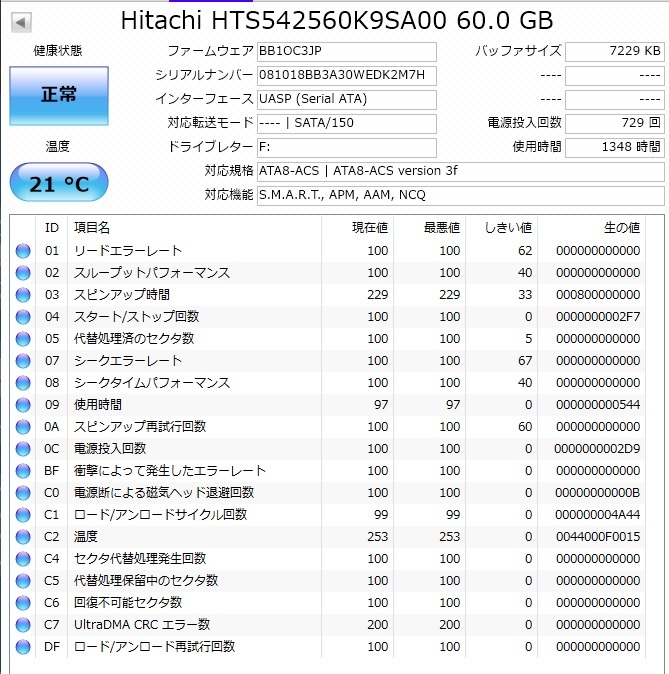Click the previous disk arrow button
669x674 pixels.
coord(21,22)
